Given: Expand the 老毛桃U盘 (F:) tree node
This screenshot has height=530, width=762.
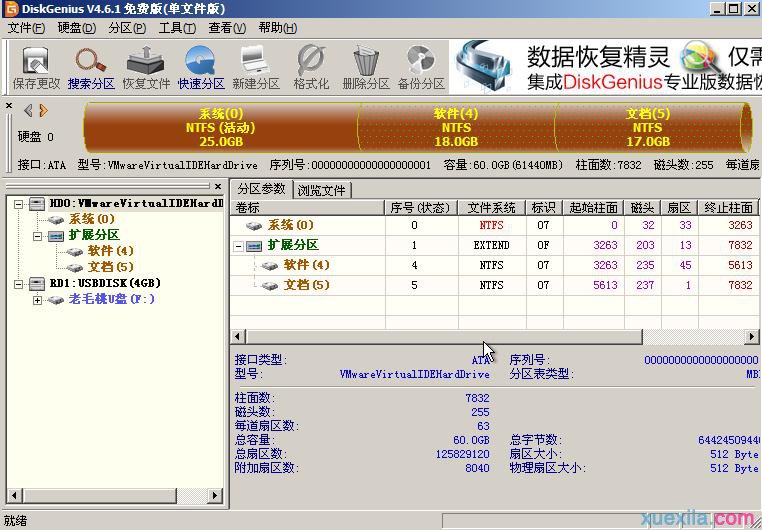Looking at the screenshot, I should [37, 300].
